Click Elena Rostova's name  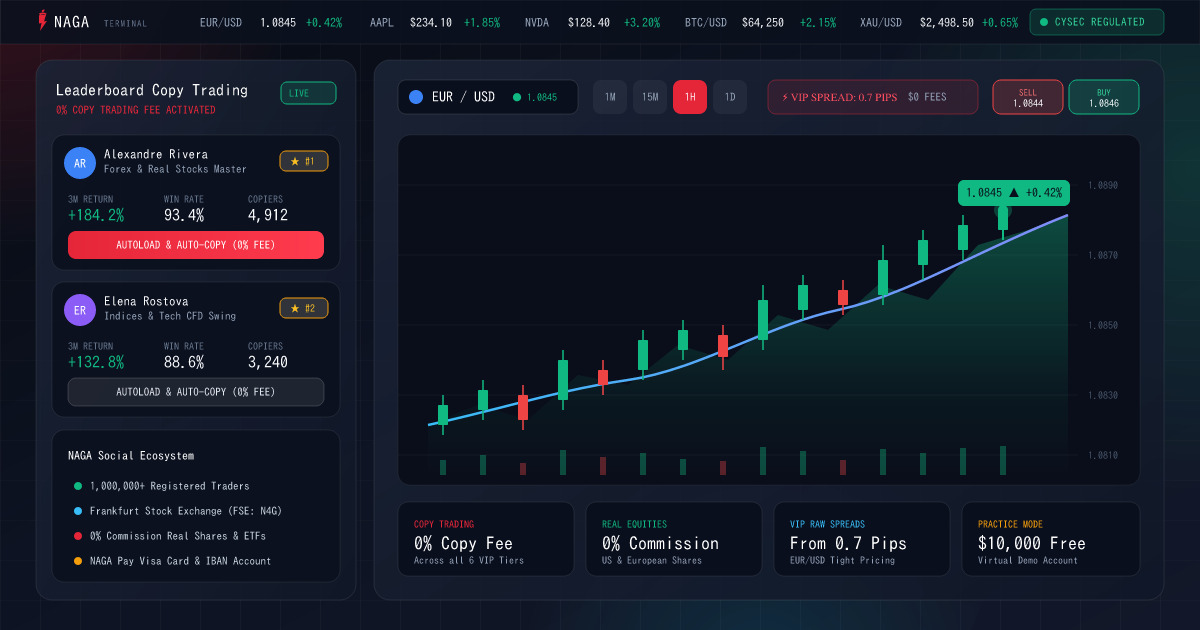pyautogui.click(x=146, y=301)
